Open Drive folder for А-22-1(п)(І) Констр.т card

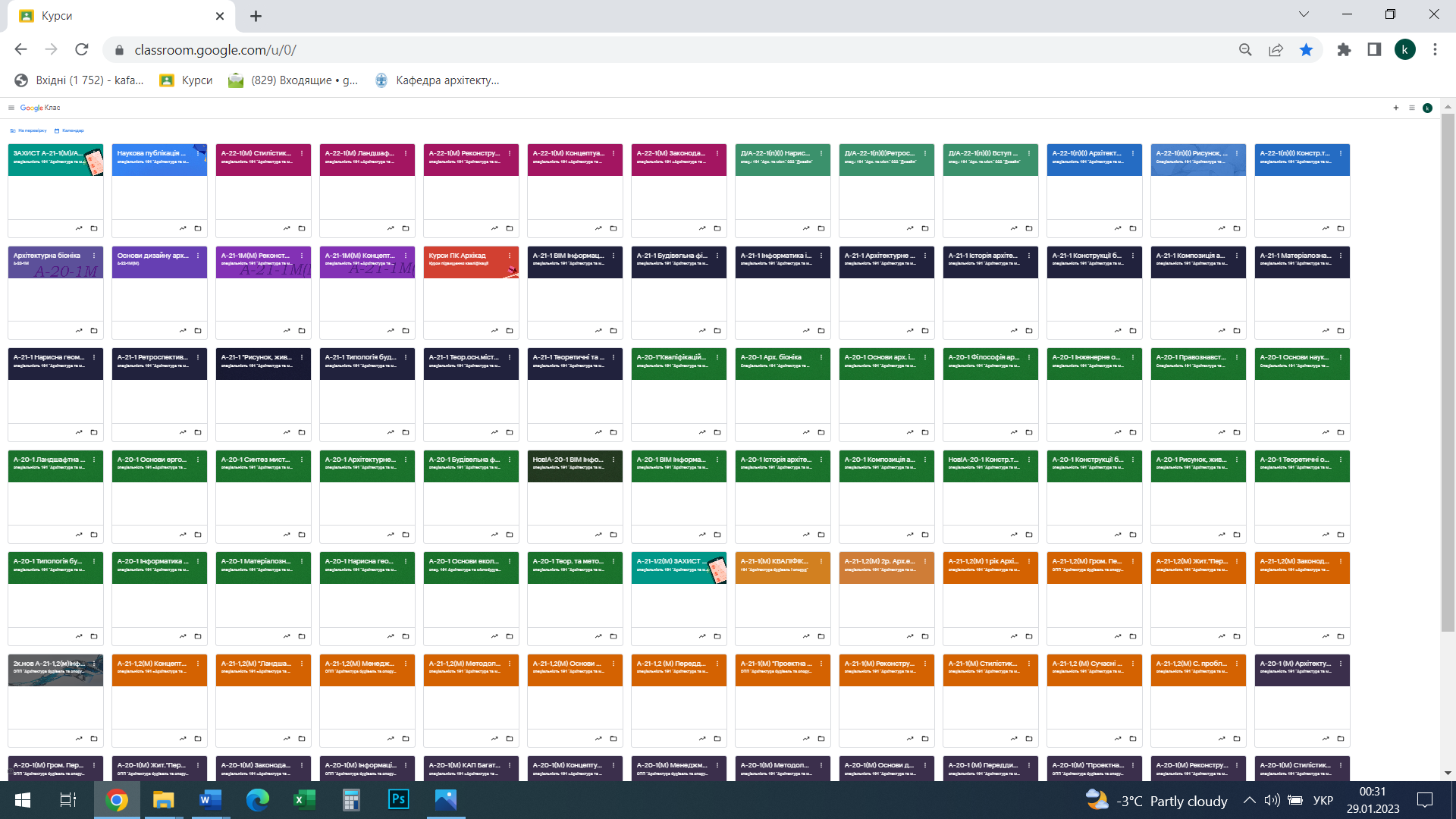[1341, 228]
